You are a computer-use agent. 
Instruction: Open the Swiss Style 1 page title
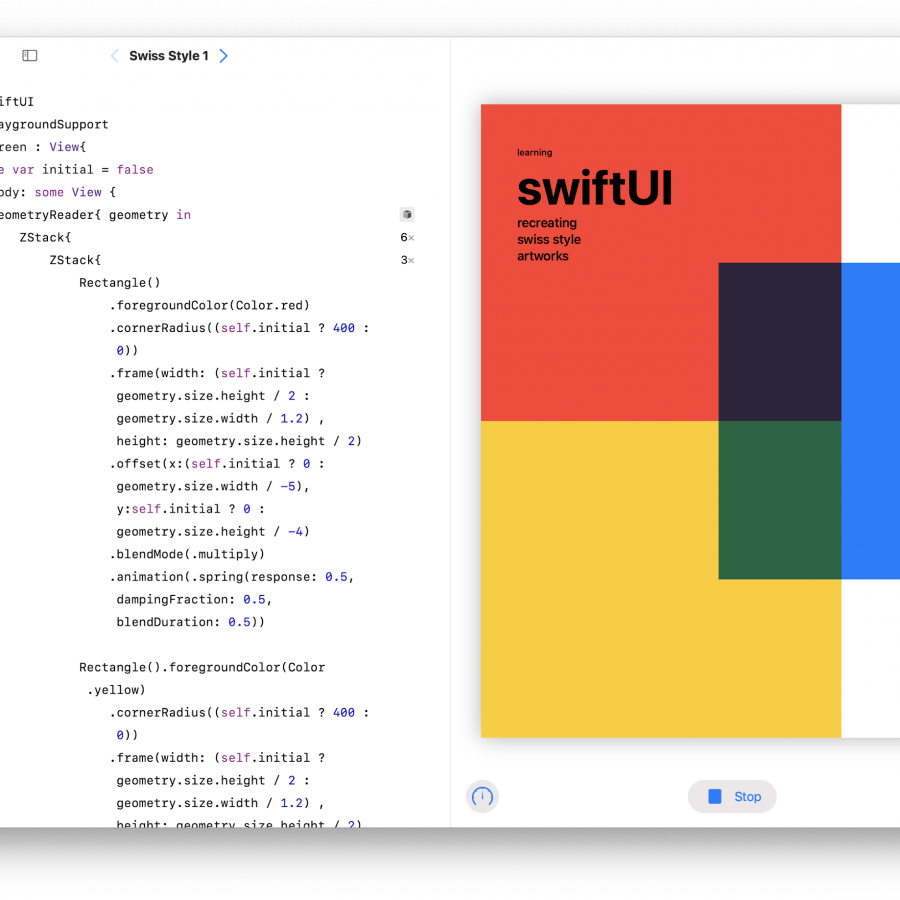click(168, 56)
